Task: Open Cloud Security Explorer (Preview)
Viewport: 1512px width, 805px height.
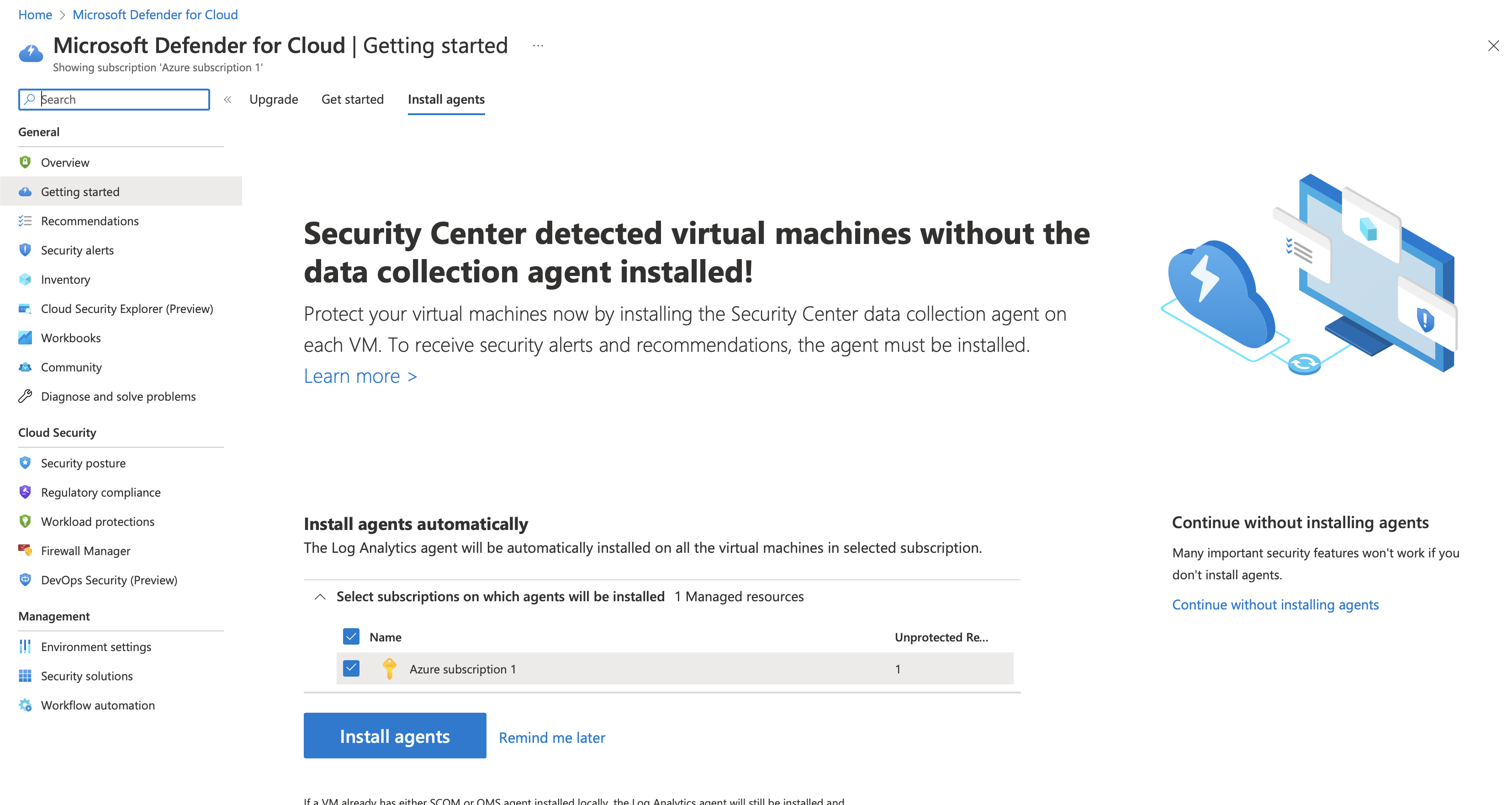Action: pyautogui.click(x=127, y=309)
